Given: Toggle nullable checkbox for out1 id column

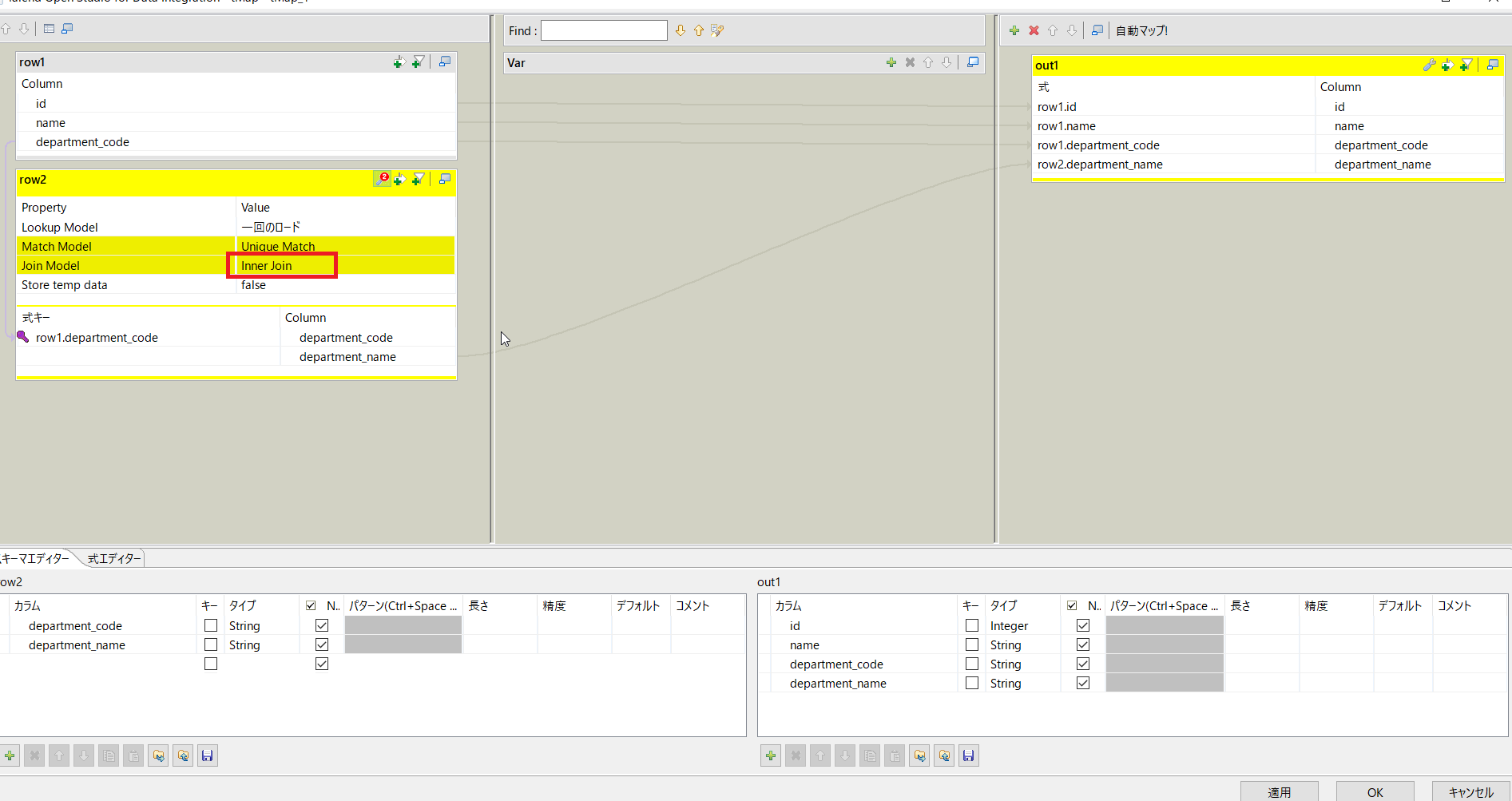Looking at the screenshot, I should click(1083, 625).
